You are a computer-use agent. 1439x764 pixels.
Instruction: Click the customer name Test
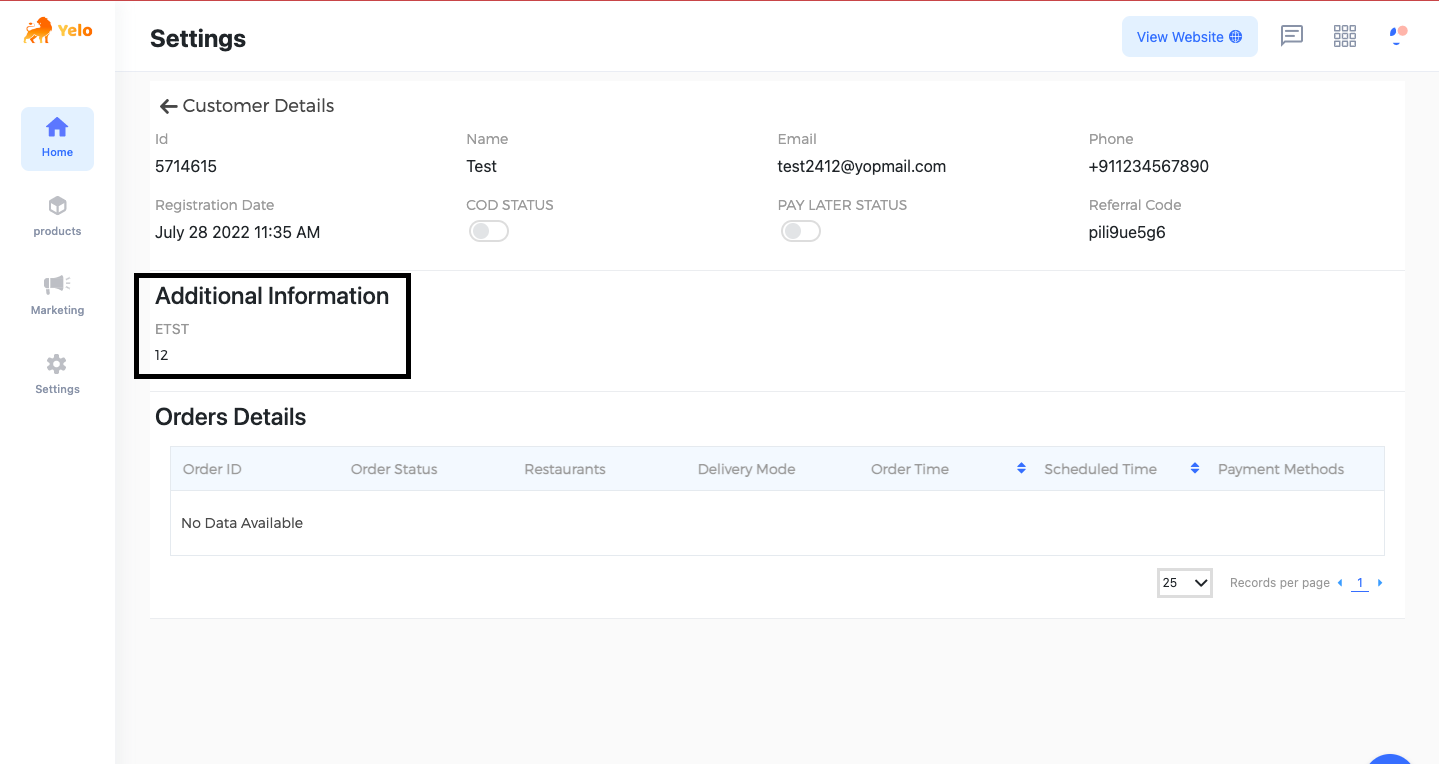coord(482,166)
